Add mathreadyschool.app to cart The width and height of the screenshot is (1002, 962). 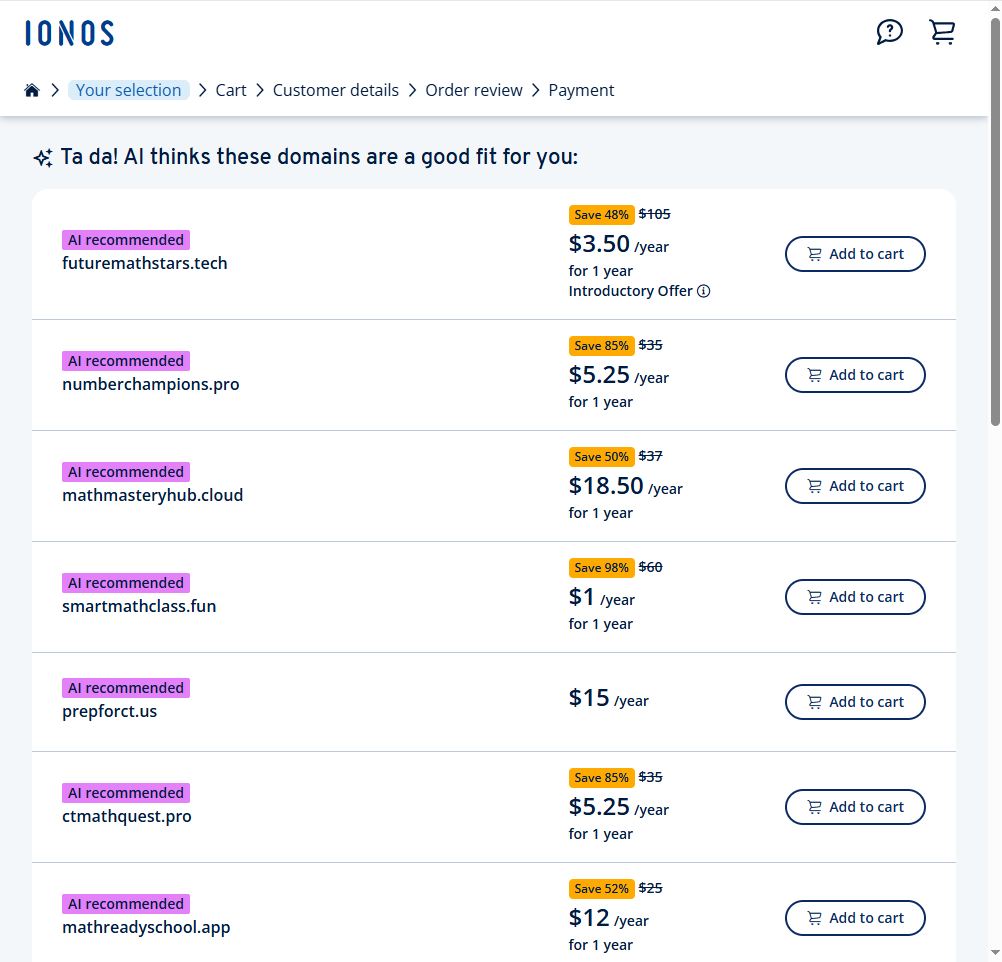855,918
